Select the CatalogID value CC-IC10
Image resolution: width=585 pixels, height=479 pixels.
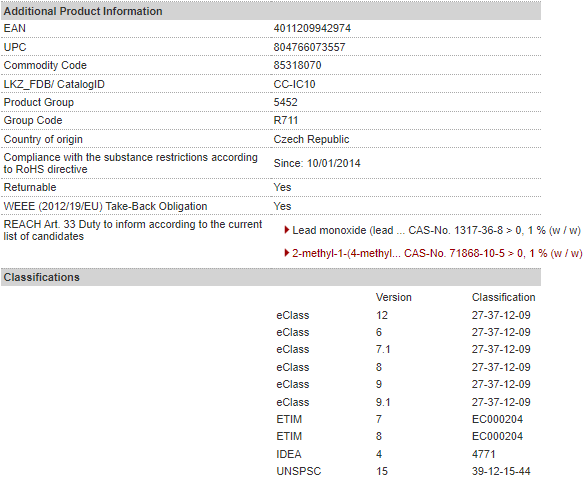pyautogui.click(x=294, y=84)
